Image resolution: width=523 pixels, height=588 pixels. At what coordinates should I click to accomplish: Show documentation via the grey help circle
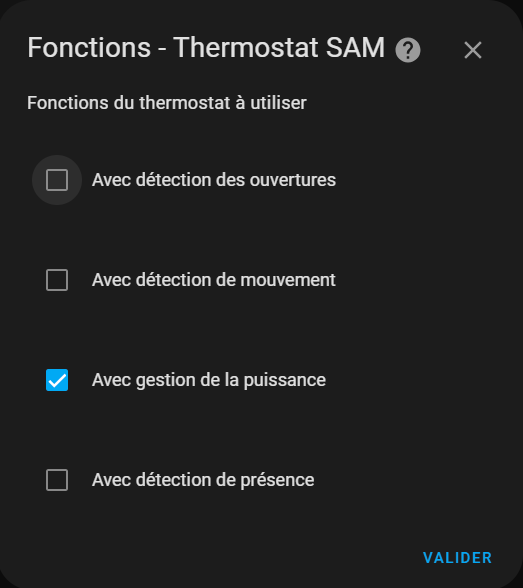pos(408,50)
